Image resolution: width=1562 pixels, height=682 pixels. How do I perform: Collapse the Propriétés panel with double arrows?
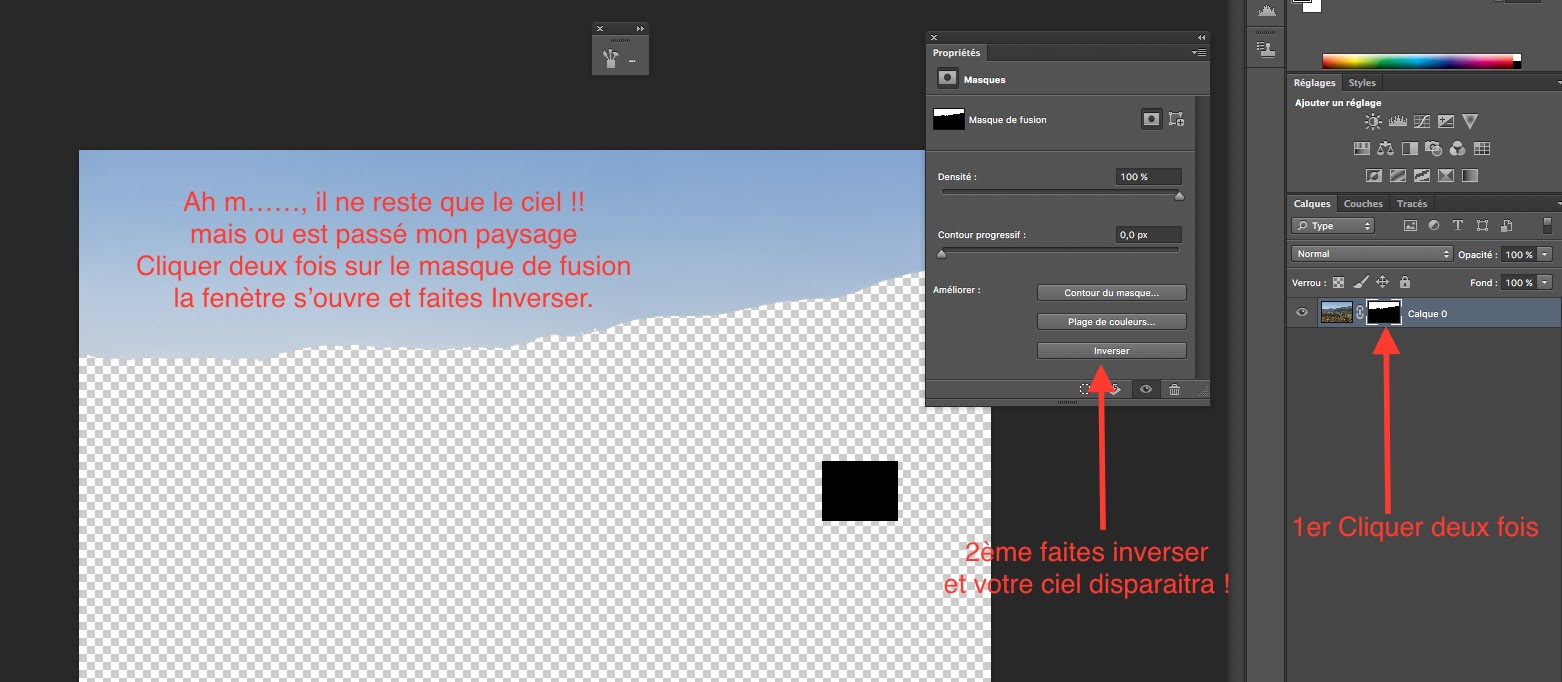(1201, 37)
